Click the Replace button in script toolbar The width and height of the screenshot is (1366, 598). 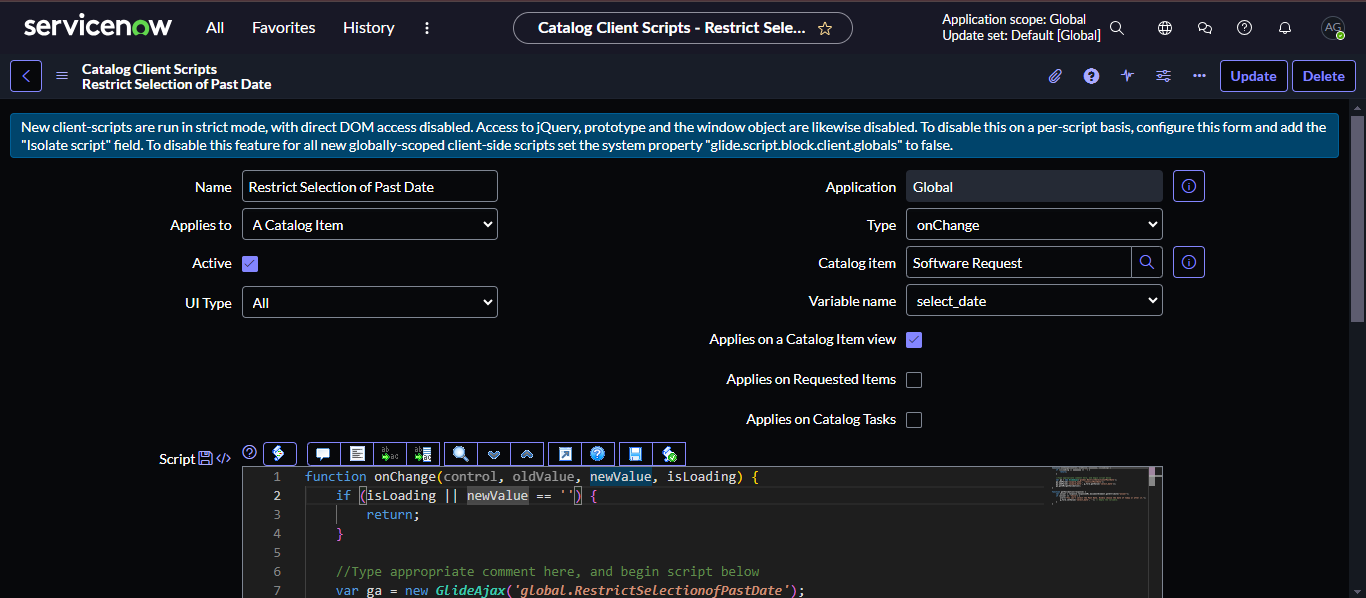pos(391,454)
